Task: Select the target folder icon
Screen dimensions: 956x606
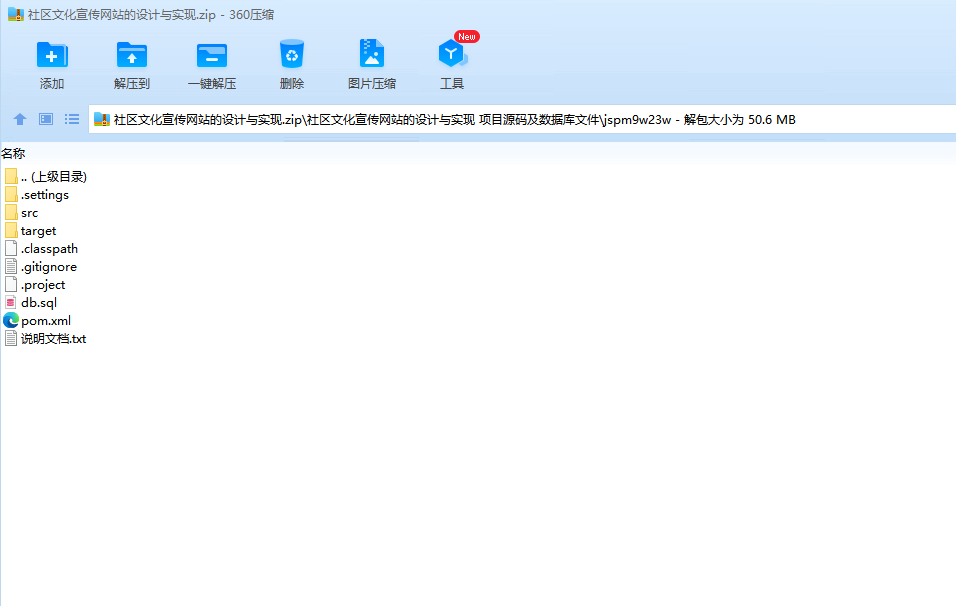Action: (11, 230)
